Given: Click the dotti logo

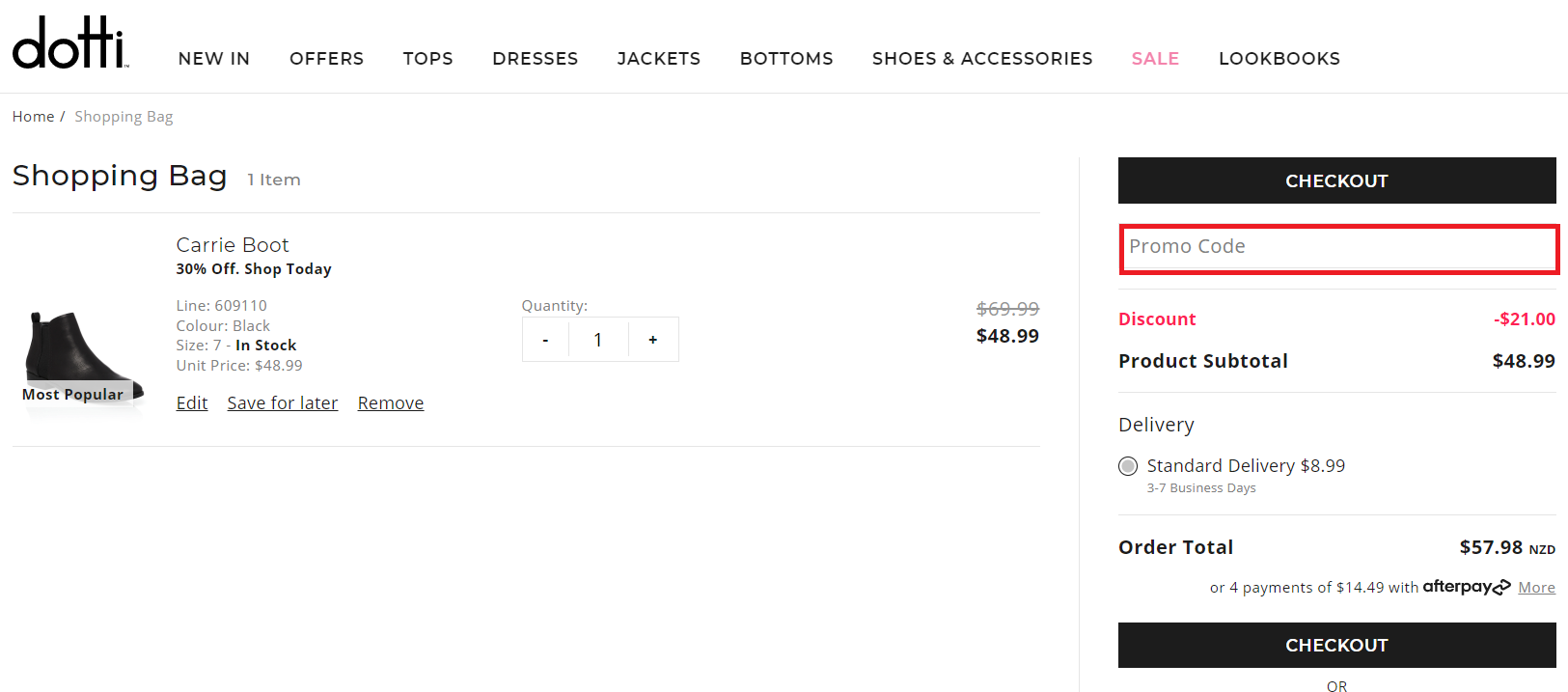Looking at the screenshot, I should (x=69, y=43).
